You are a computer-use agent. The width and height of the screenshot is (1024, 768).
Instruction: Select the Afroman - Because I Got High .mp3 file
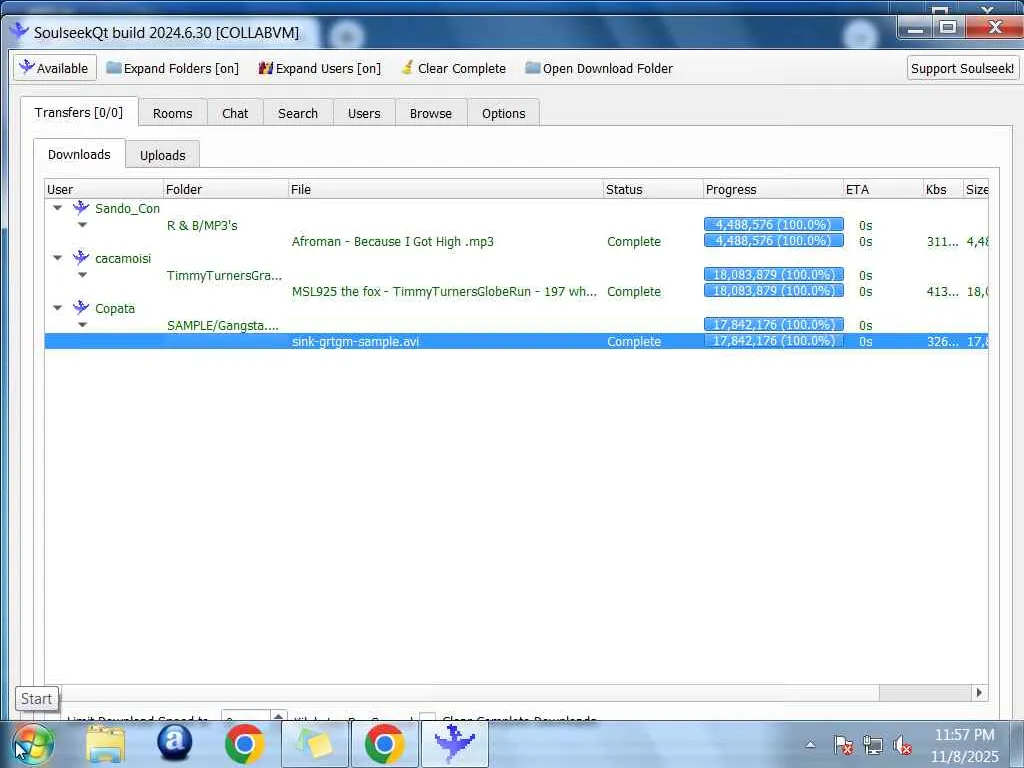pos(392,242)
